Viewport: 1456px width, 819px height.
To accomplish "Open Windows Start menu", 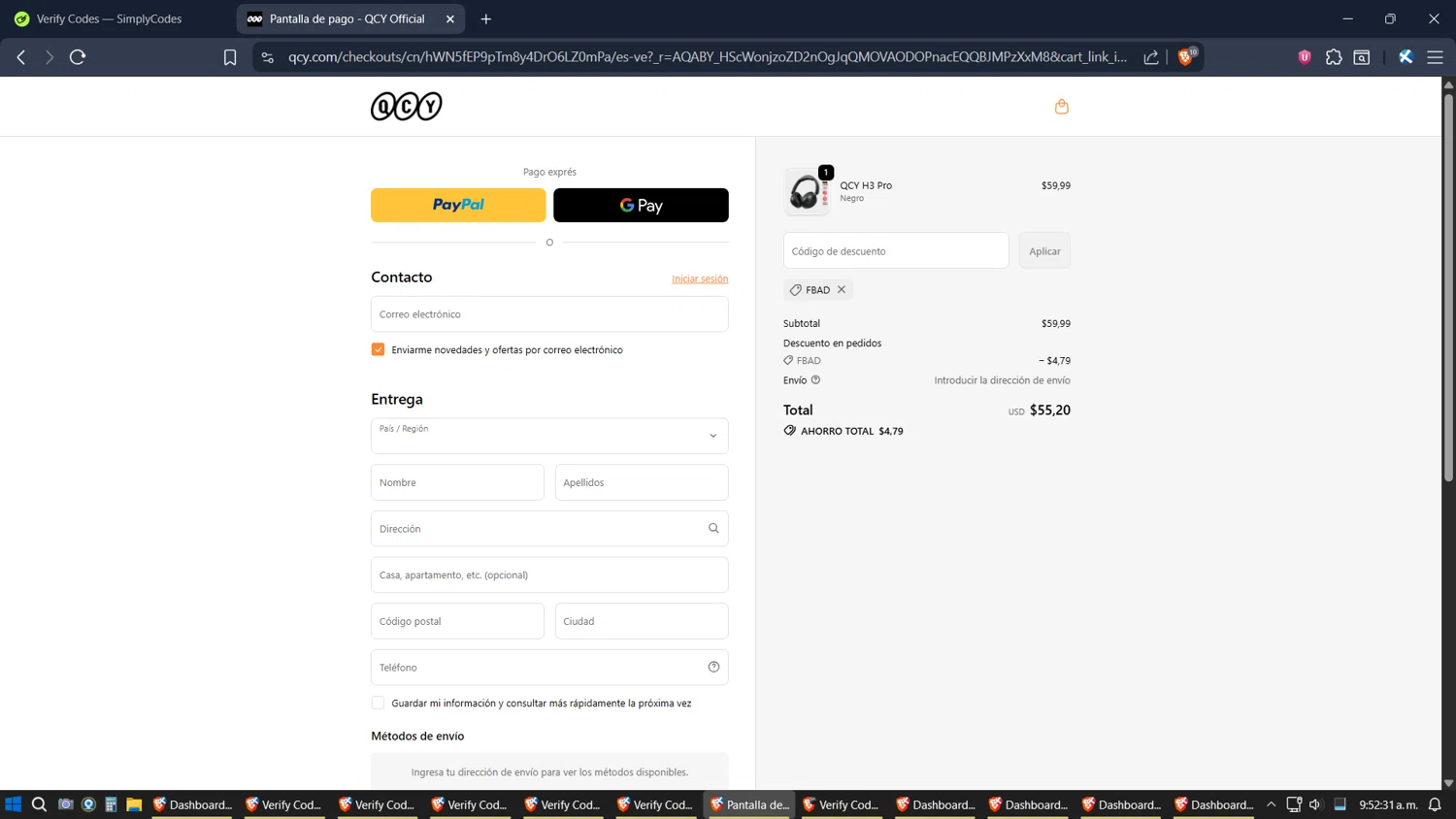I will 14,804.
